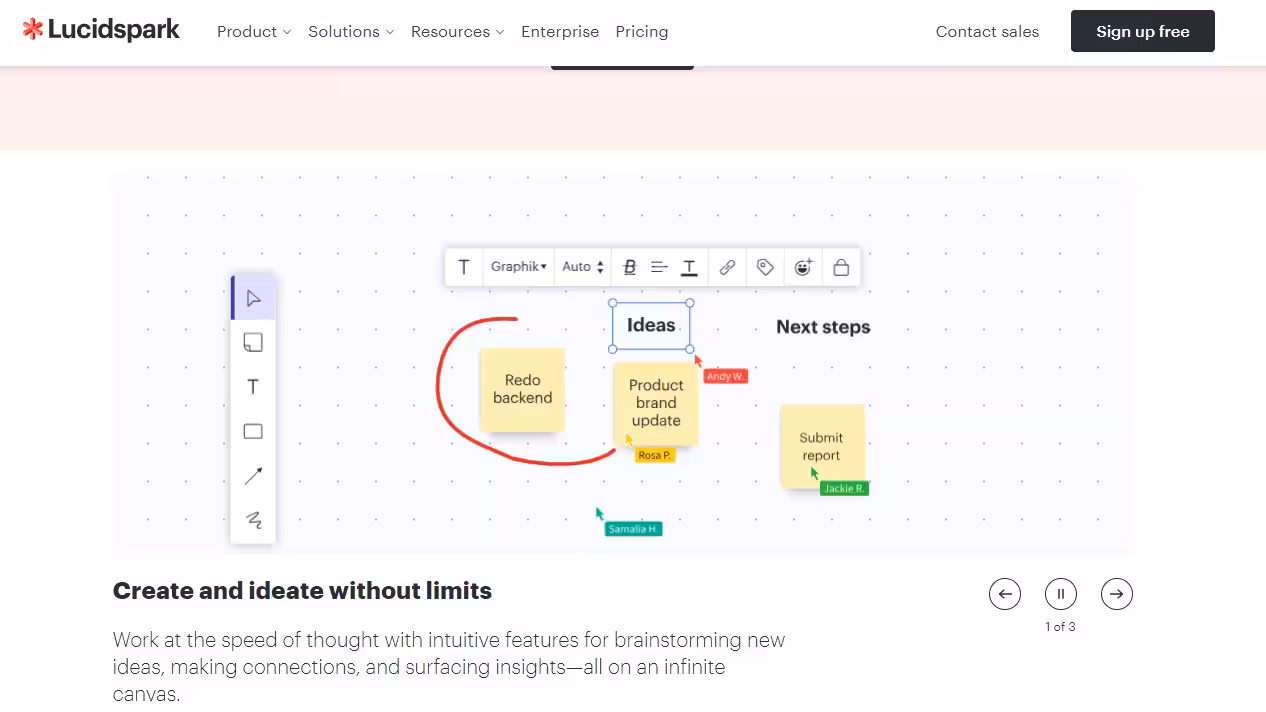Open the Graphik font dropdown
The image size is (1266, 712).
click(x=519, y=267)
